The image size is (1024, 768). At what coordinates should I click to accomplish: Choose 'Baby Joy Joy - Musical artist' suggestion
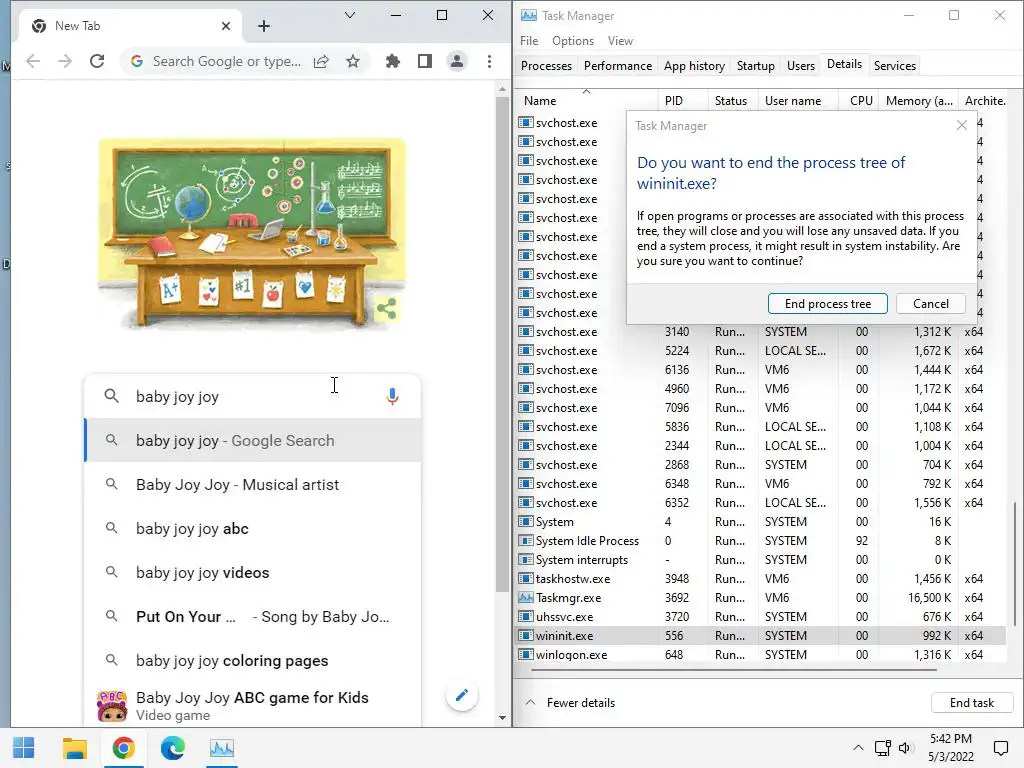tap(253, 485)
